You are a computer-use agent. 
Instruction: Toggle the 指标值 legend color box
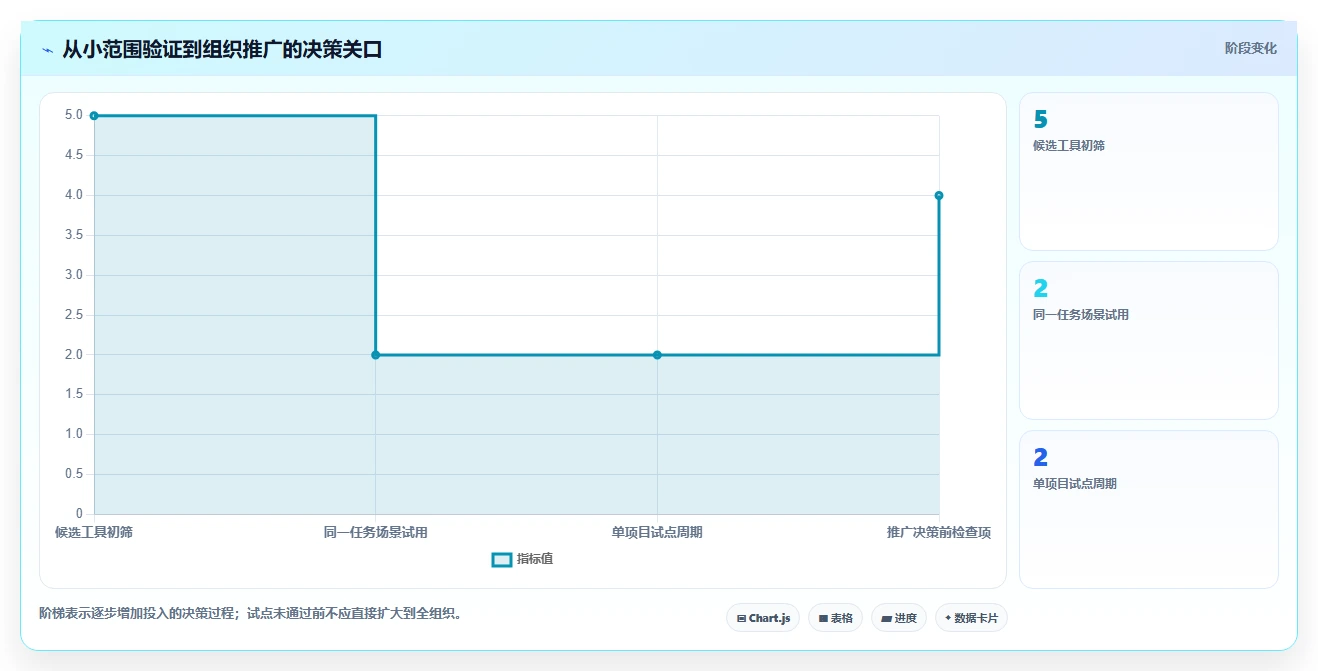click(x=502, y=559)
